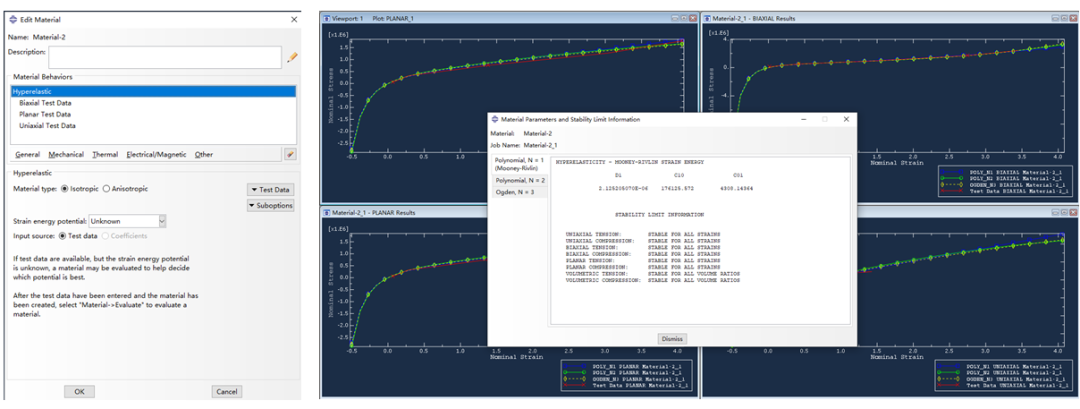Click the PLANAR_1 viewport's title bar icon
The height and width of the screenshot is (409, 1080).
tap(326, 18)
